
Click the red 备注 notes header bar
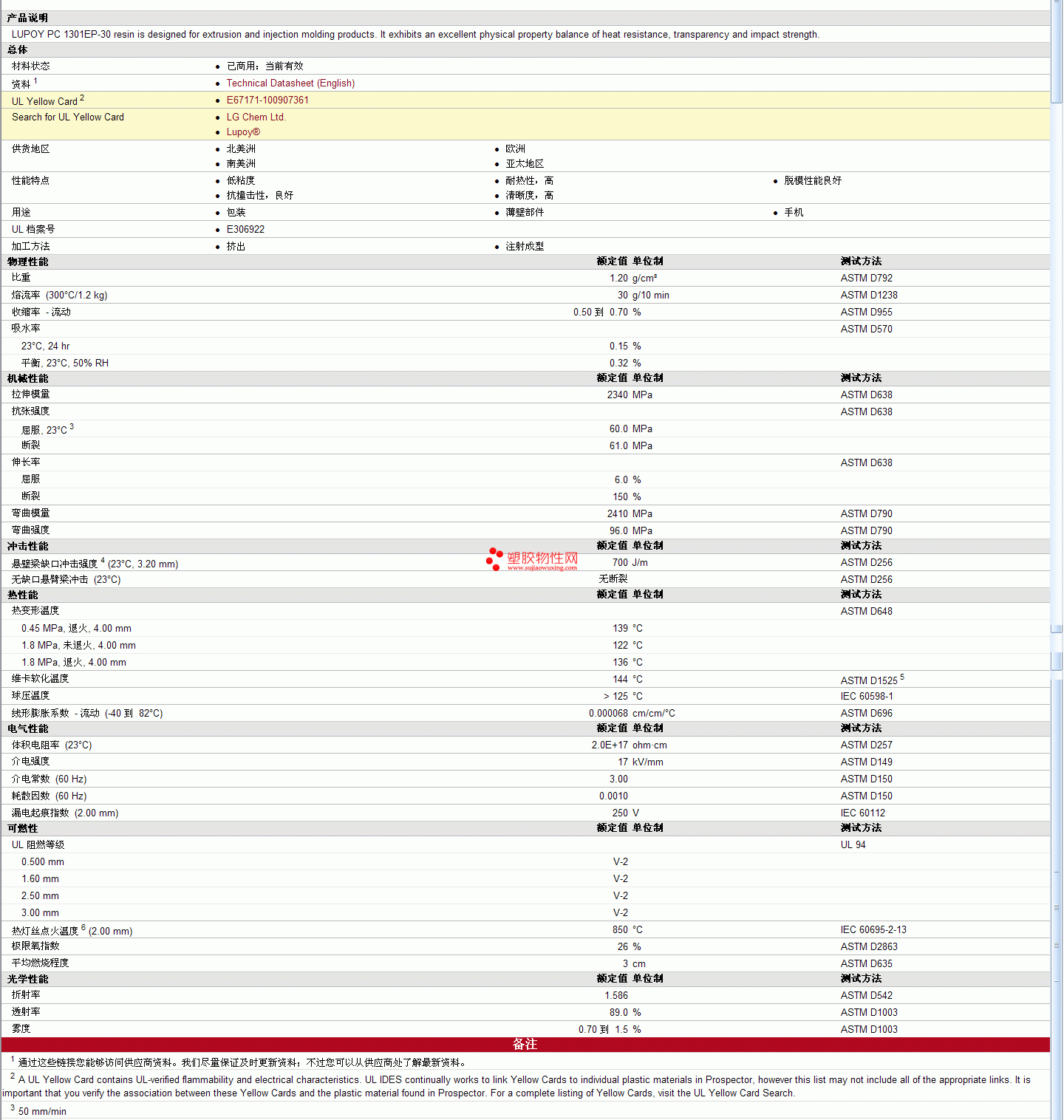click(525, 1045)
